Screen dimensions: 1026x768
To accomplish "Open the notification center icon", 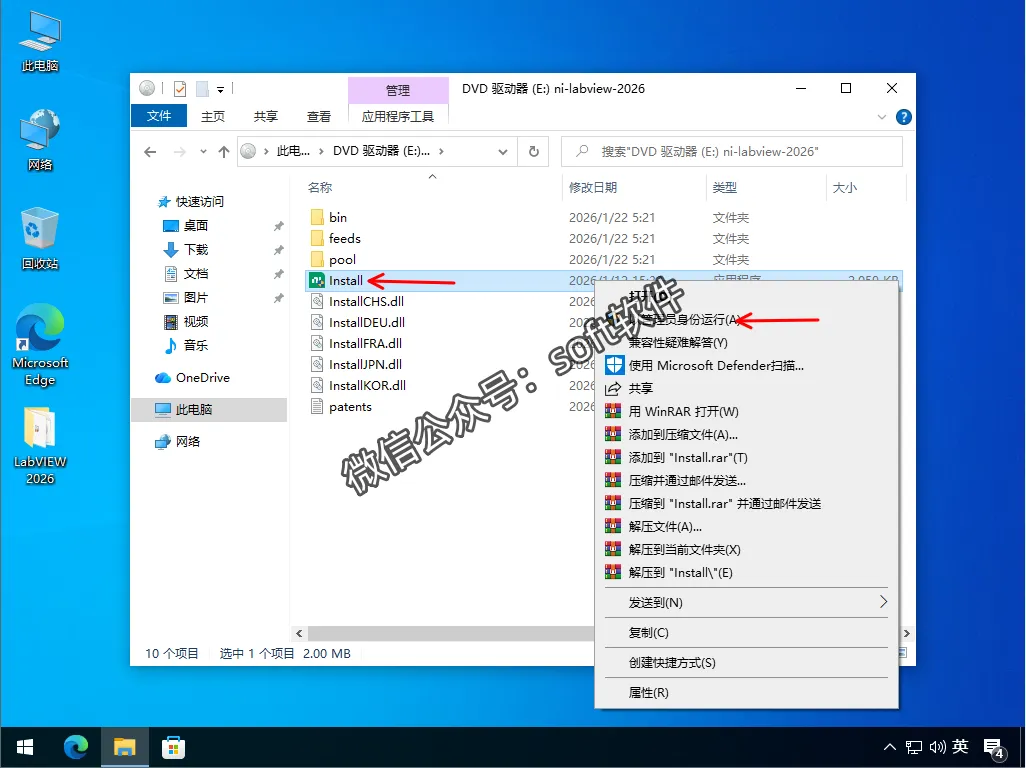I will pyautogui.click(x=995, y=748).
